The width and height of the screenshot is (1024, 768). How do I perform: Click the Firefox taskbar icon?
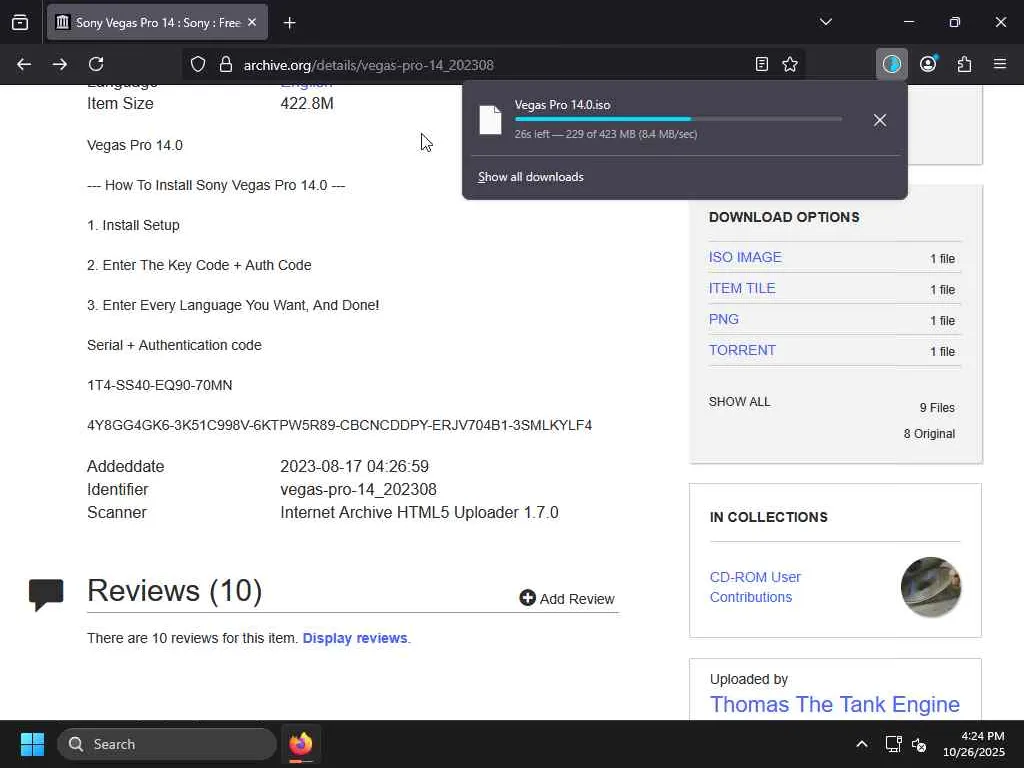click(300, 744)
